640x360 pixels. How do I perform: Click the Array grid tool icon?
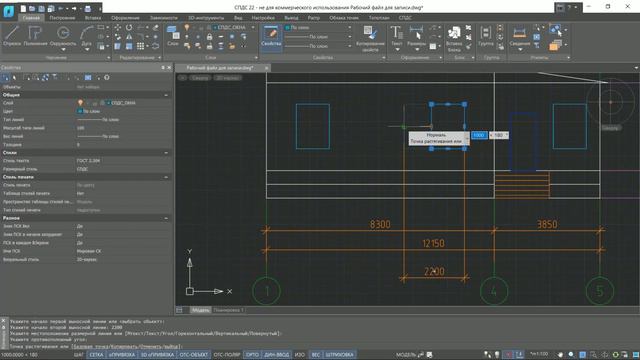click(140, 47)
